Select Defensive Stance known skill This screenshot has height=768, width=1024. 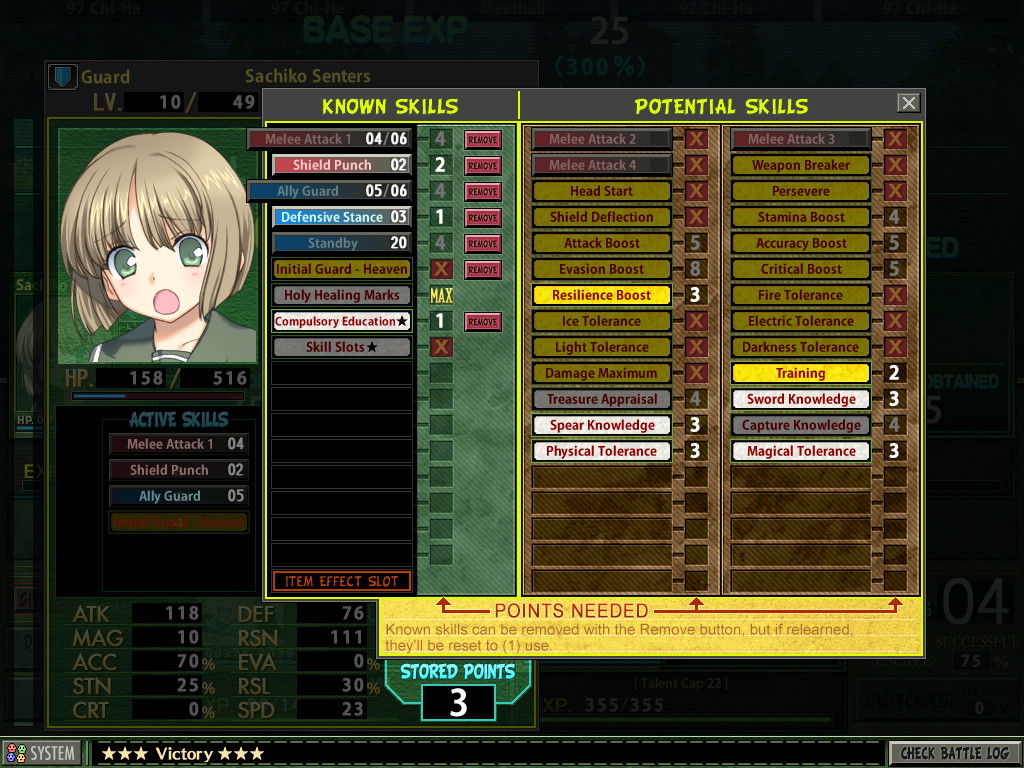click(x=342, y=217)
